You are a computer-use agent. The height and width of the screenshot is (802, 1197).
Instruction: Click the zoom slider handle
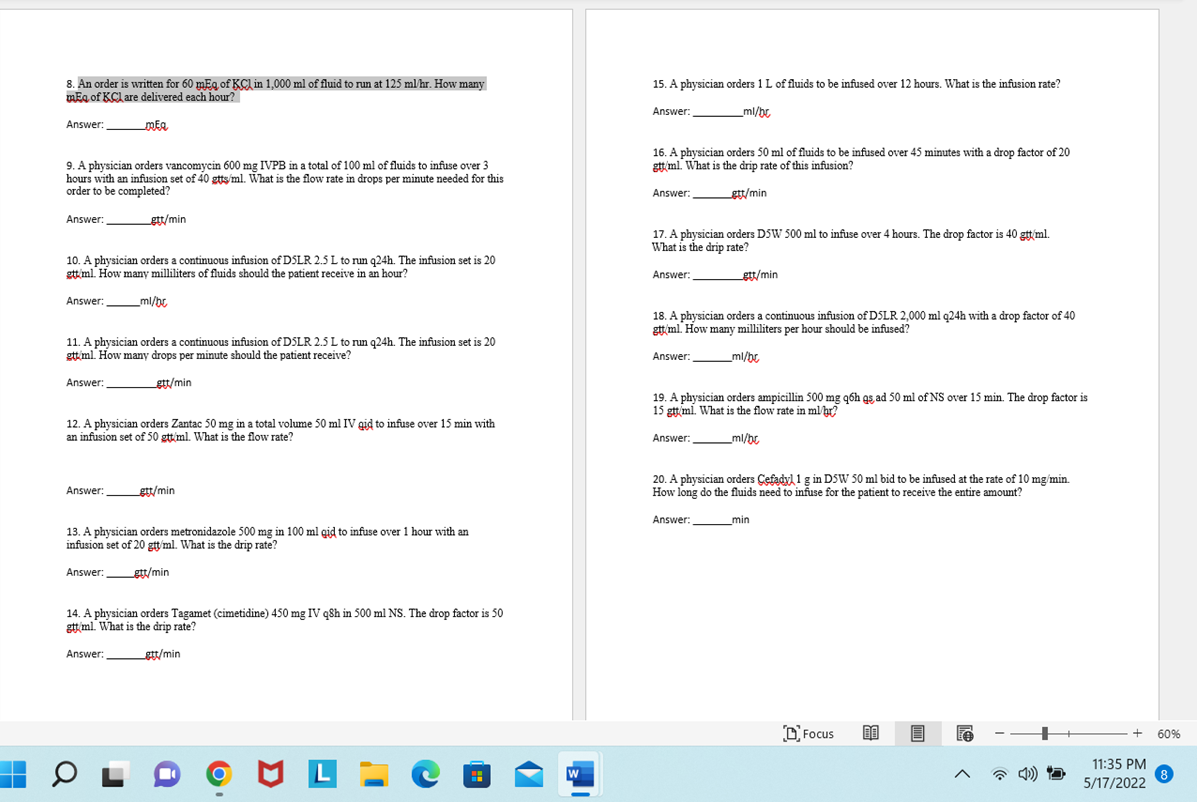point(1044,733)
